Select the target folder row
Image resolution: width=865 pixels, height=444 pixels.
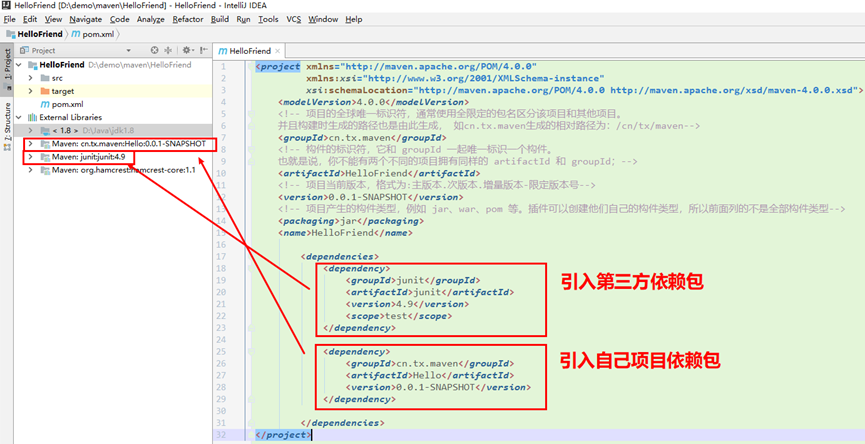(x=113, y=91)
